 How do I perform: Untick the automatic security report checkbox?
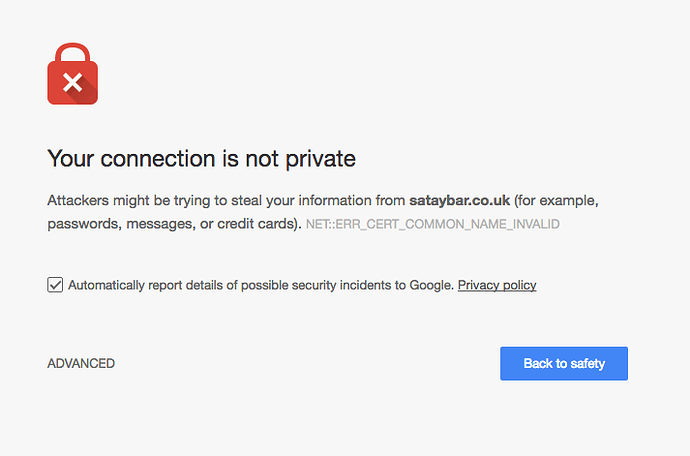click(56, 285)
